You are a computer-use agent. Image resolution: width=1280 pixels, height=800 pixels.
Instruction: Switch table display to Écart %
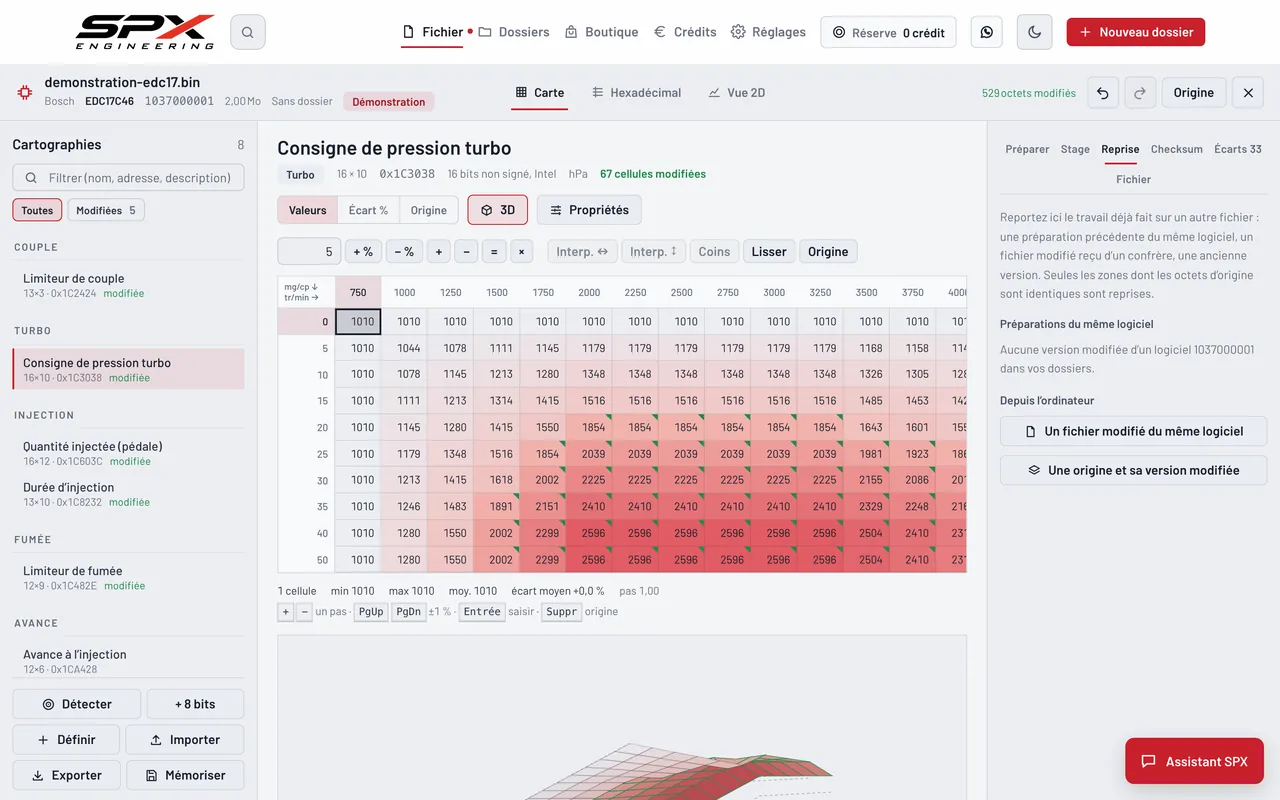pyautogui.click(x=368, y=210)
